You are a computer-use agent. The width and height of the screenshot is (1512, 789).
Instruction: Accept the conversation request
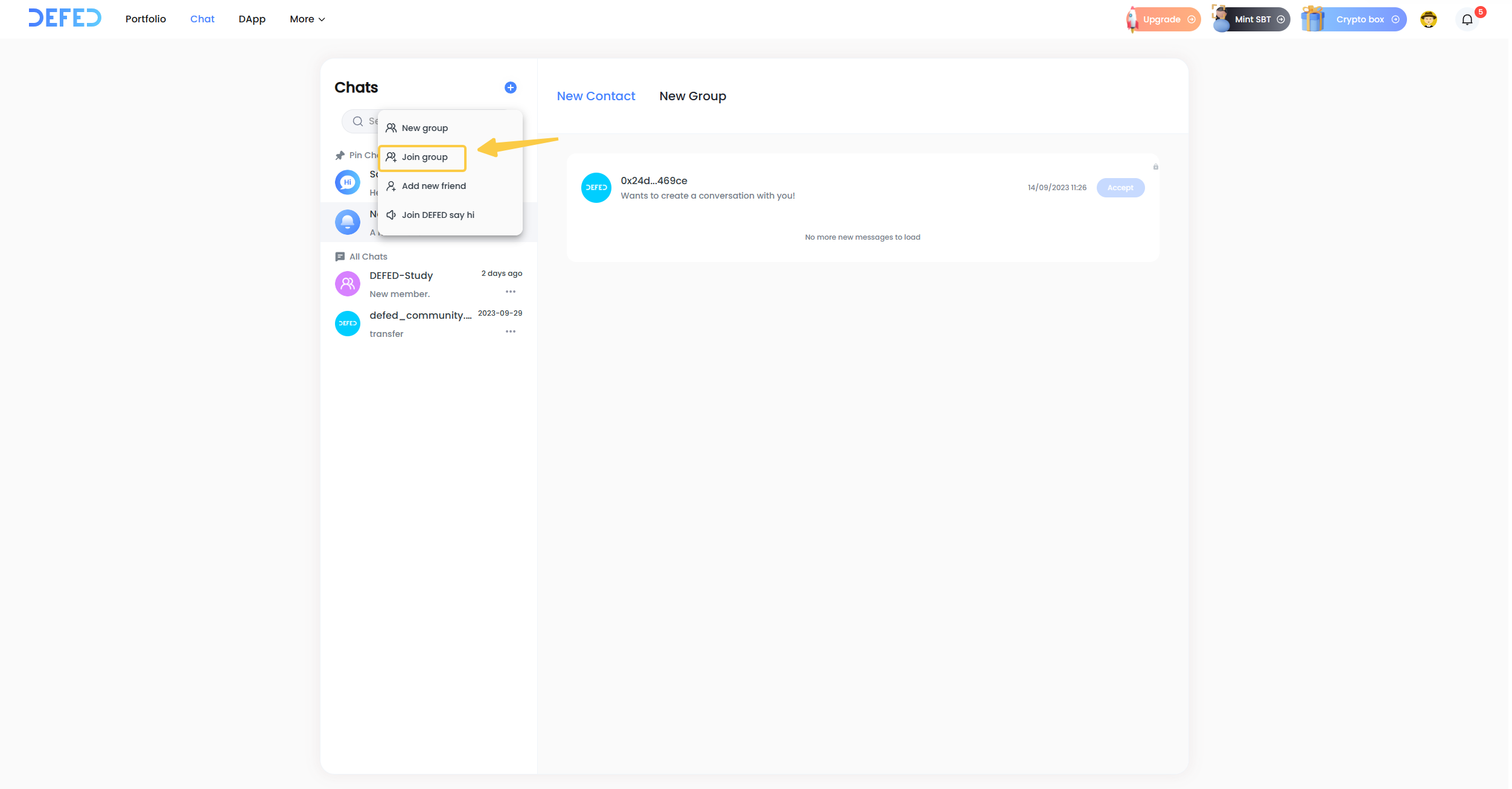[1120, 188]
